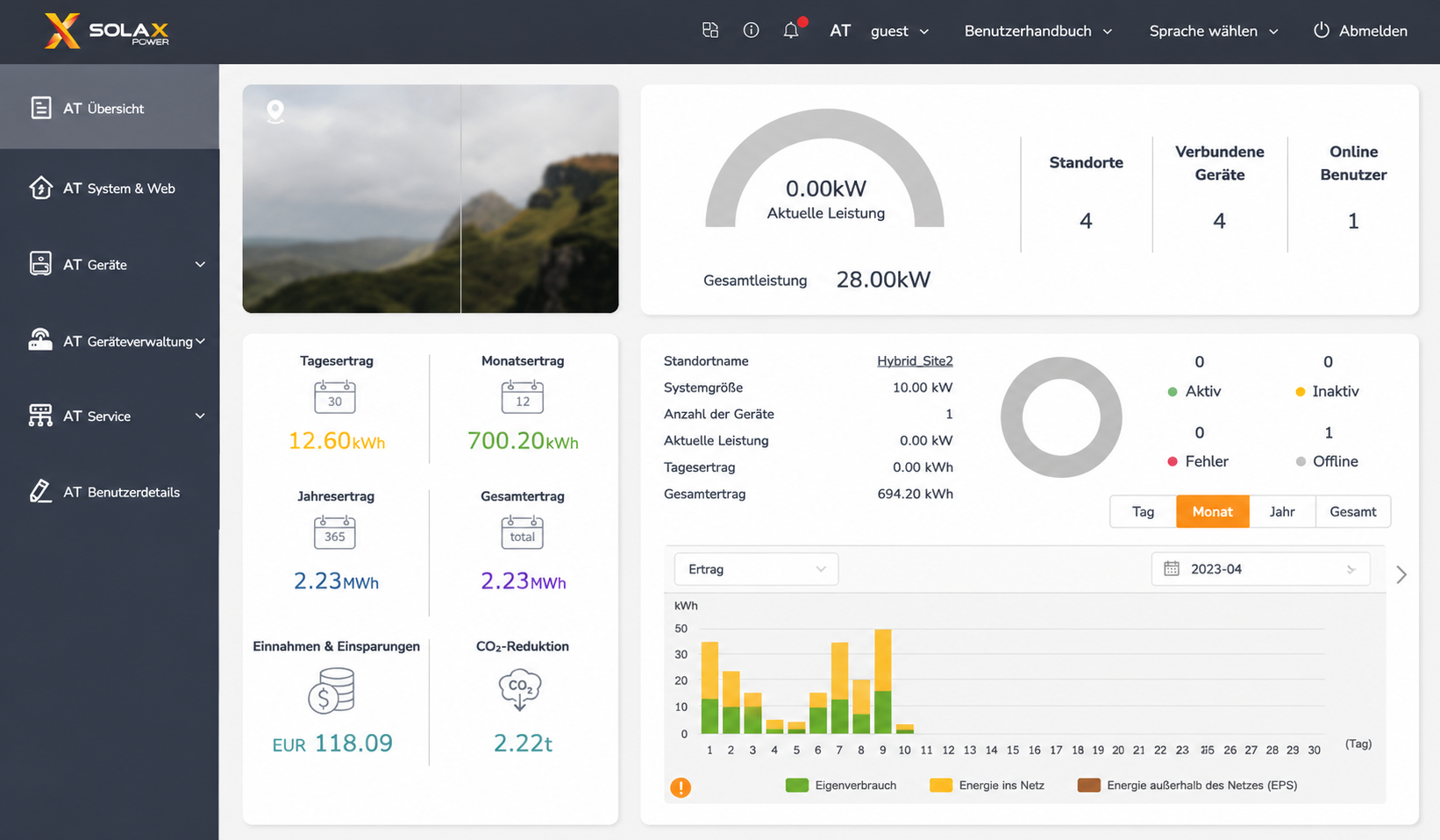Click the 2023-04 date picker field

1260,569
